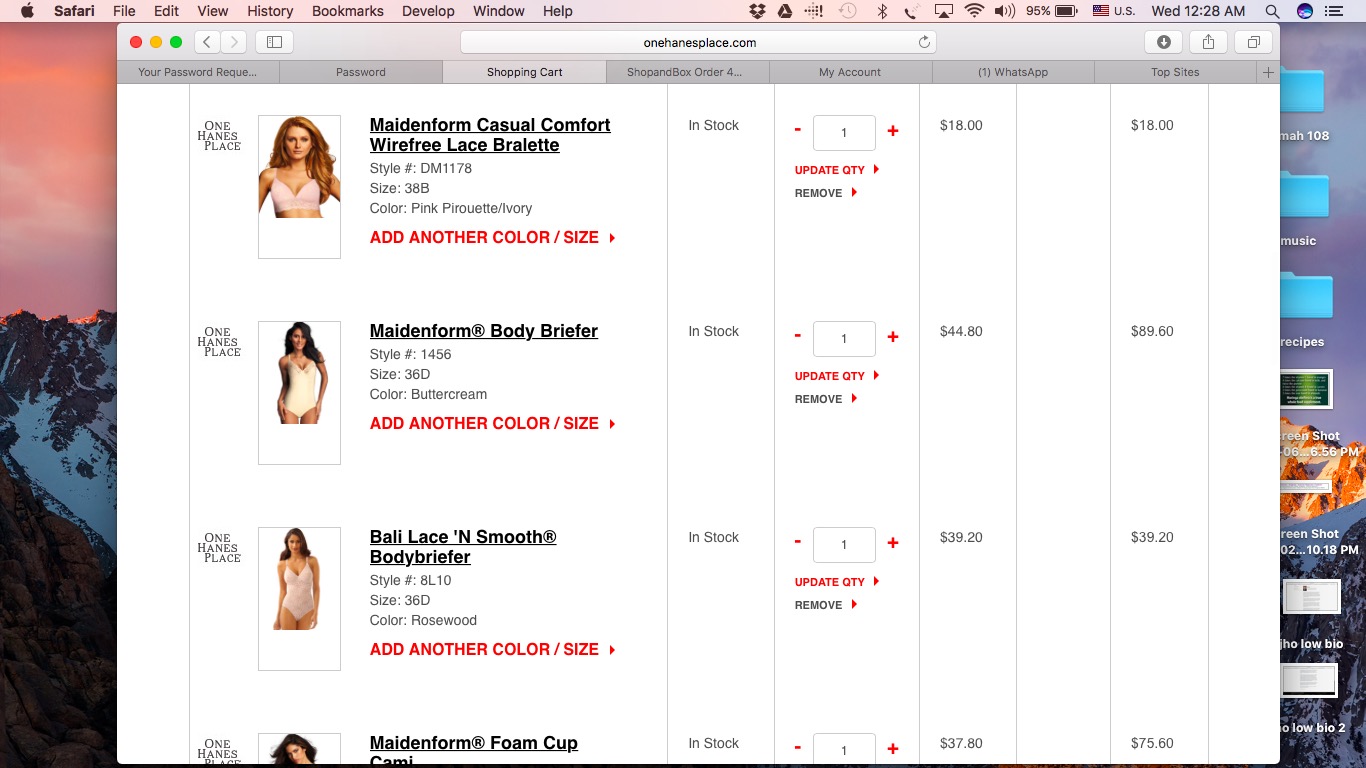
Task: Switch to the WhatsApp tab
Action: [x=1013, y=72]
